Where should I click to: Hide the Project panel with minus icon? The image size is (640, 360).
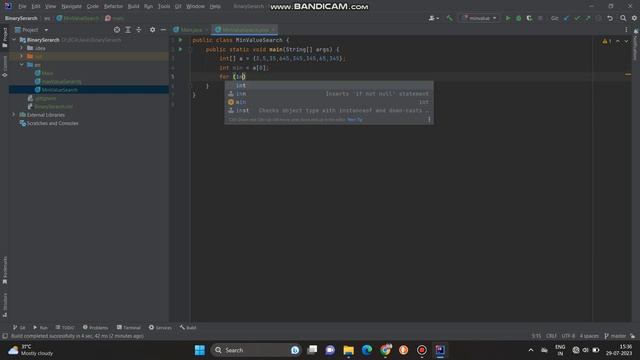coord(163,30)
